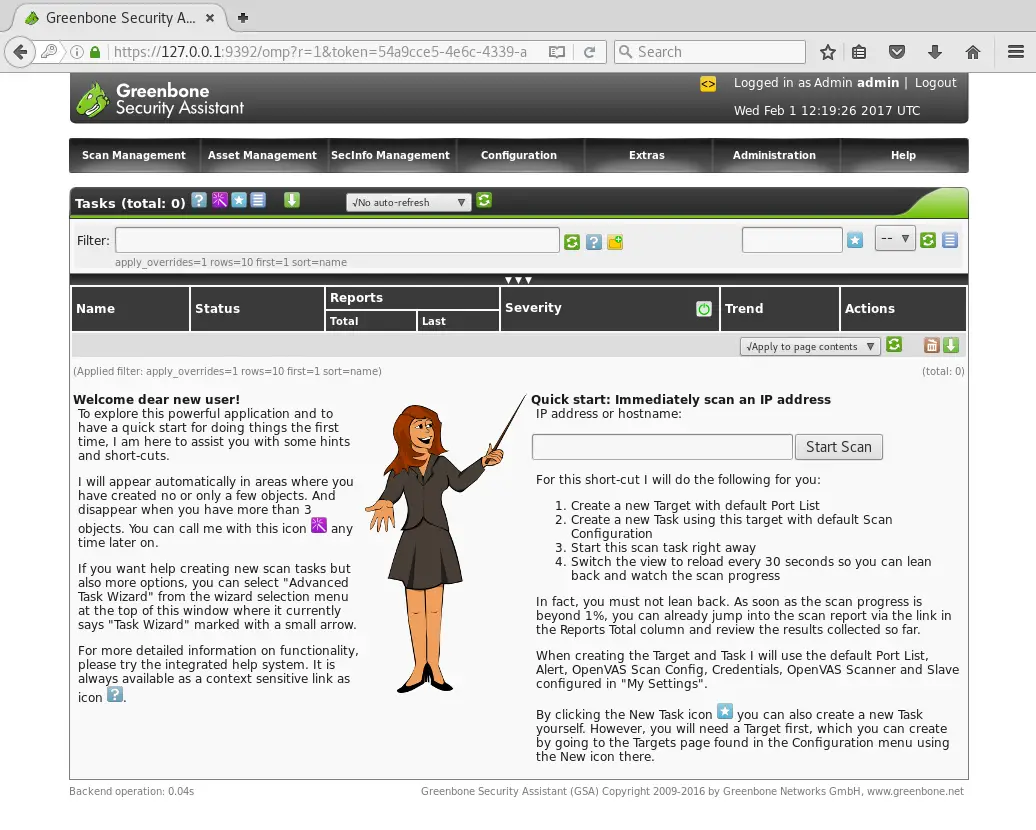This screenshot has height=830, width=1036.
Task: Open a new browser tab with plus
Action: 242,18
